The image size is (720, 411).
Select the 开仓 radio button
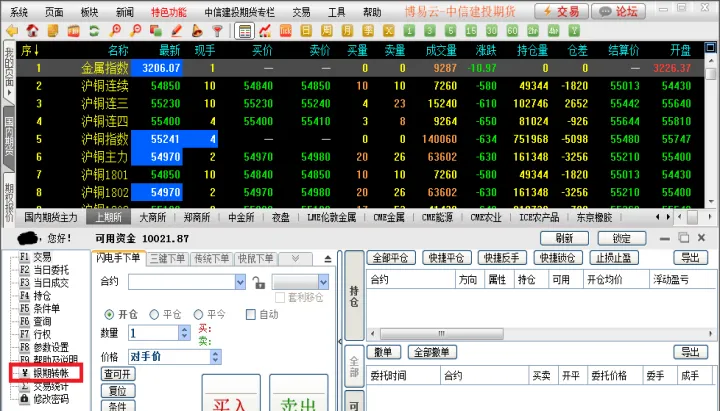[109, 315]
